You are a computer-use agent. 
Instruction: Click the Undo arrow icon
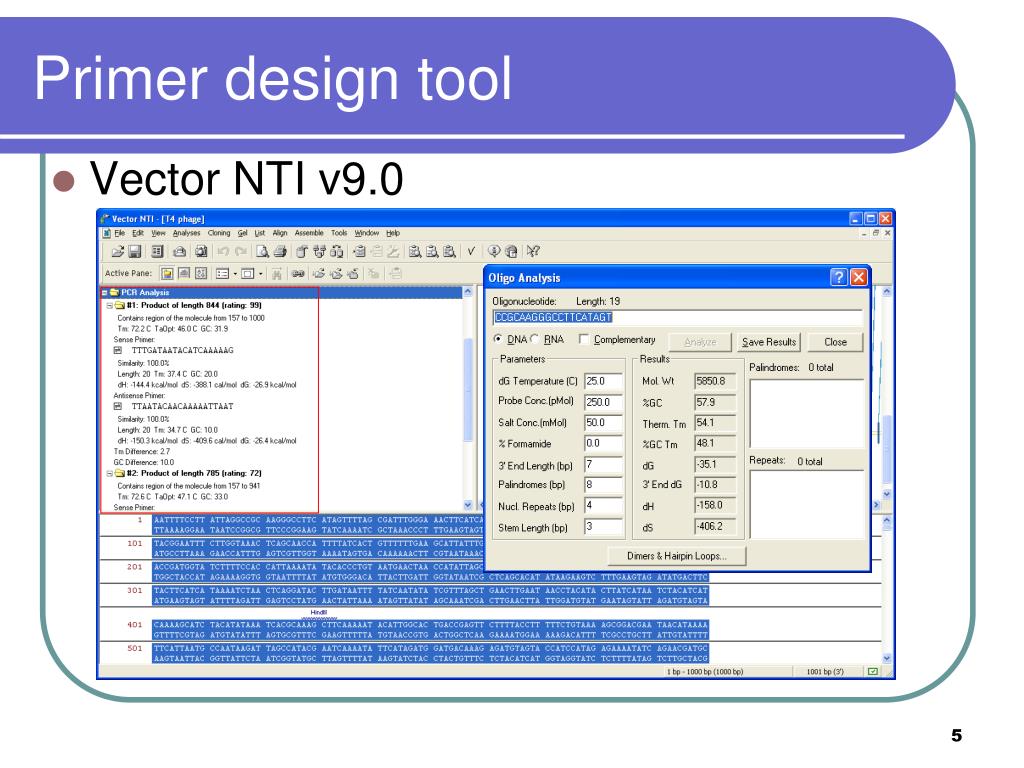(223, 251)
